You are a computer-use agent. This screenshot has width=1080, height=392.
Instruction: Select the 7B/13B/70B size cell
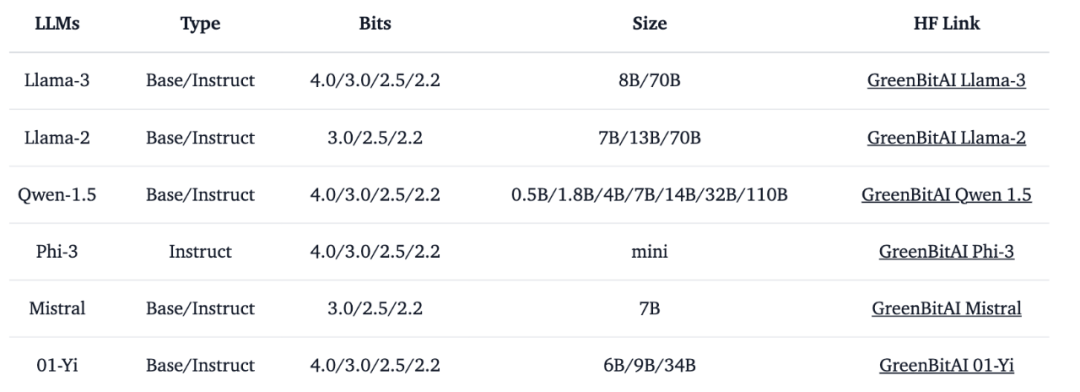coord(650,138)
